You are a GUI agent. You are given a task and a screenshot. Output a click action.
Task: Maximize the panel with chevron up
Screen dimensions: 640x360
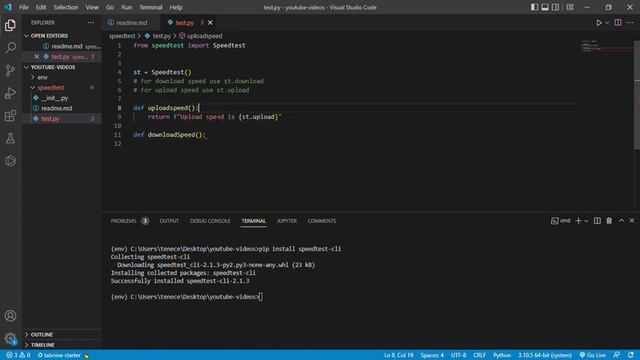(x=621, y=221)
